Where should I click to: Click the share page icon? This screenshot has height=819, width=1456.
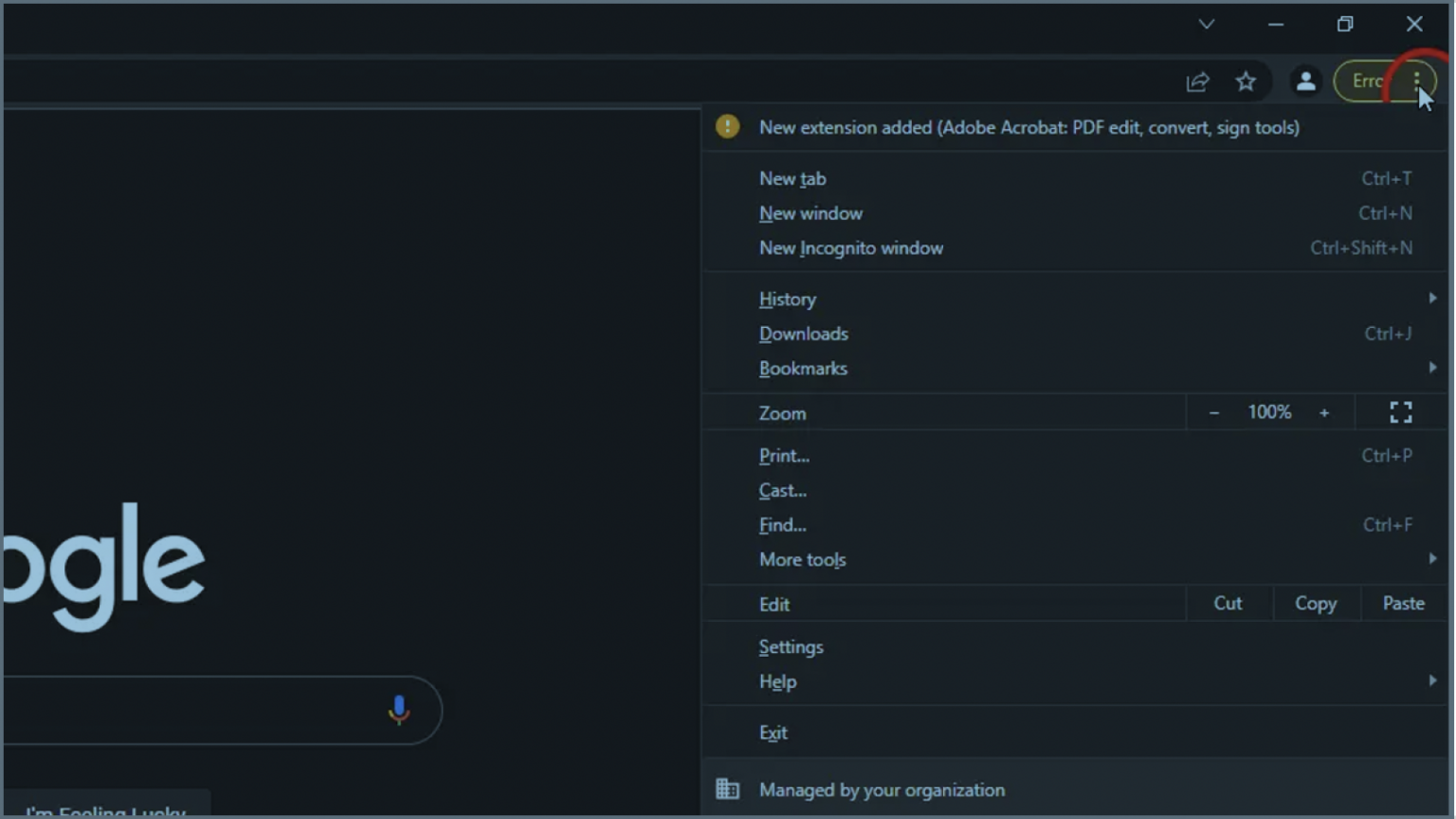point(1197,82)
